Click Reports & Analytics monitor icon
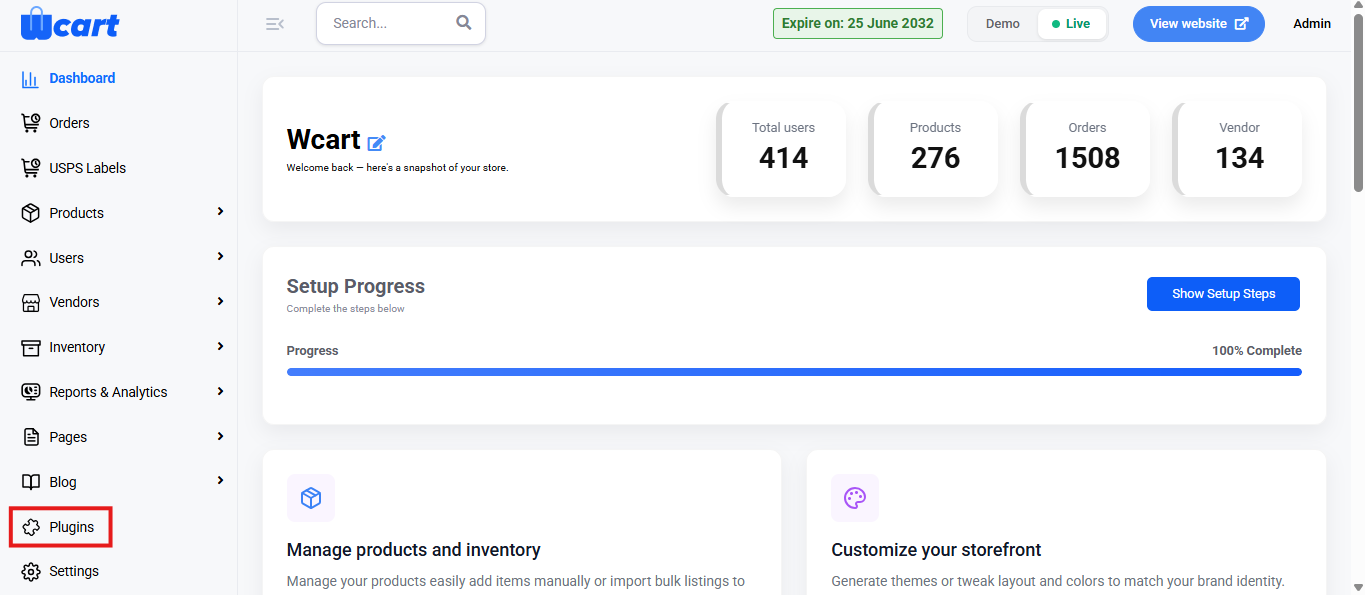Viewport: 1365px width, 595px height. click(x=31, y=392)
